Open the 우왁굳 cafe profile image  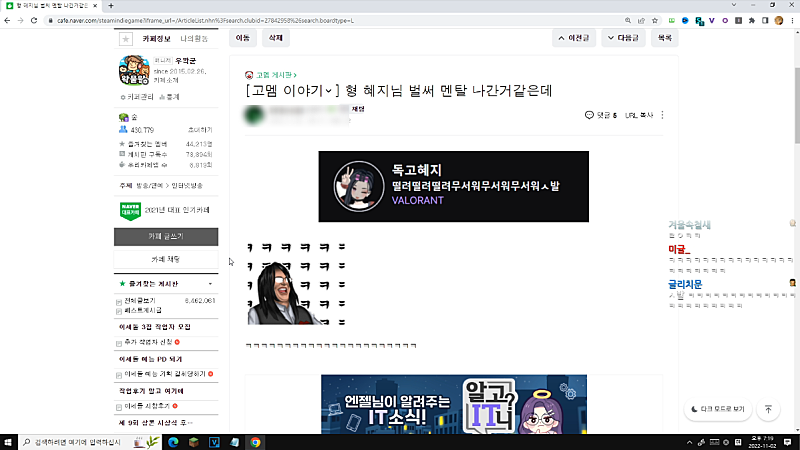(134, 70)
